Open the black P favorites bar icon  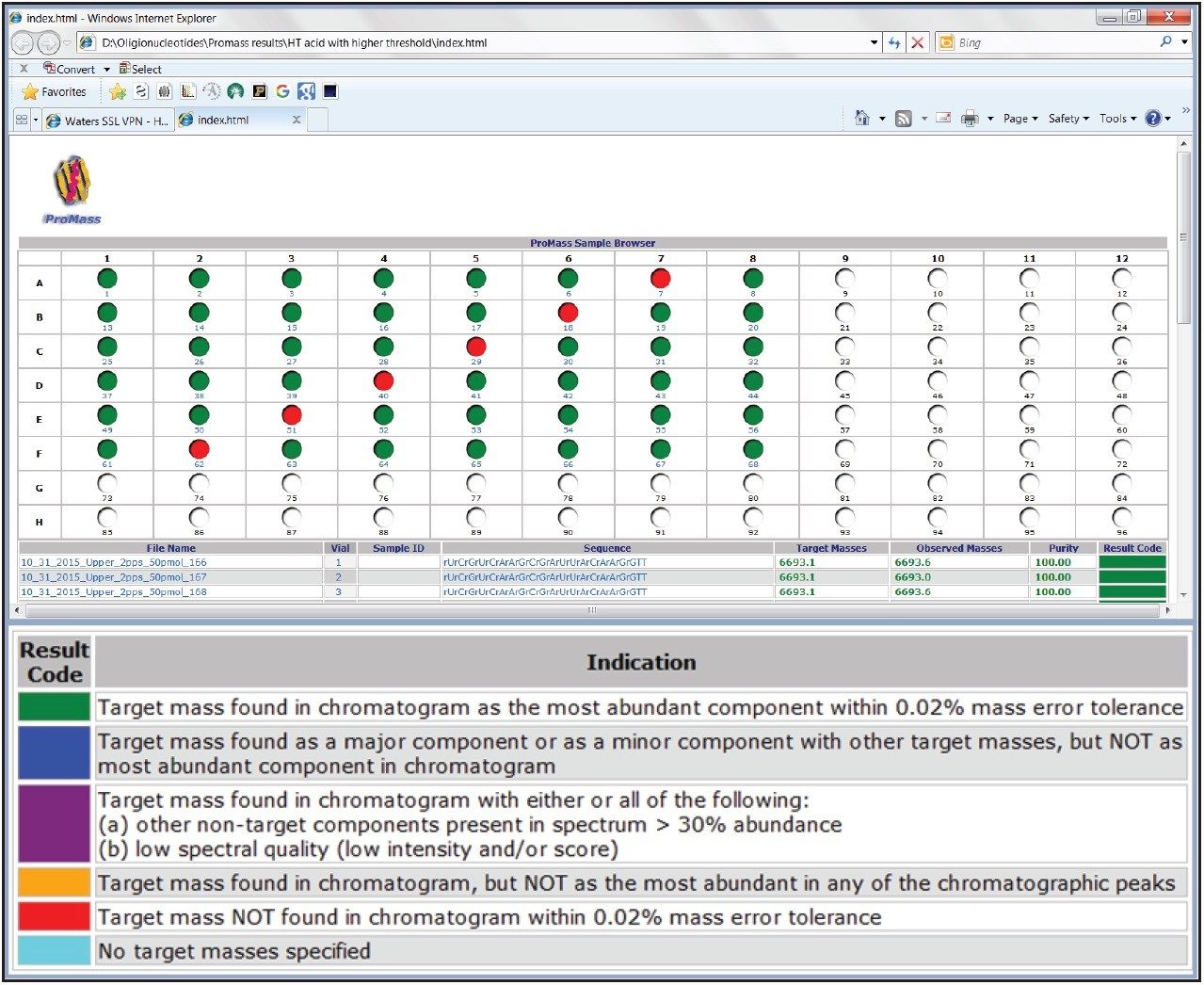coord(259,91)
